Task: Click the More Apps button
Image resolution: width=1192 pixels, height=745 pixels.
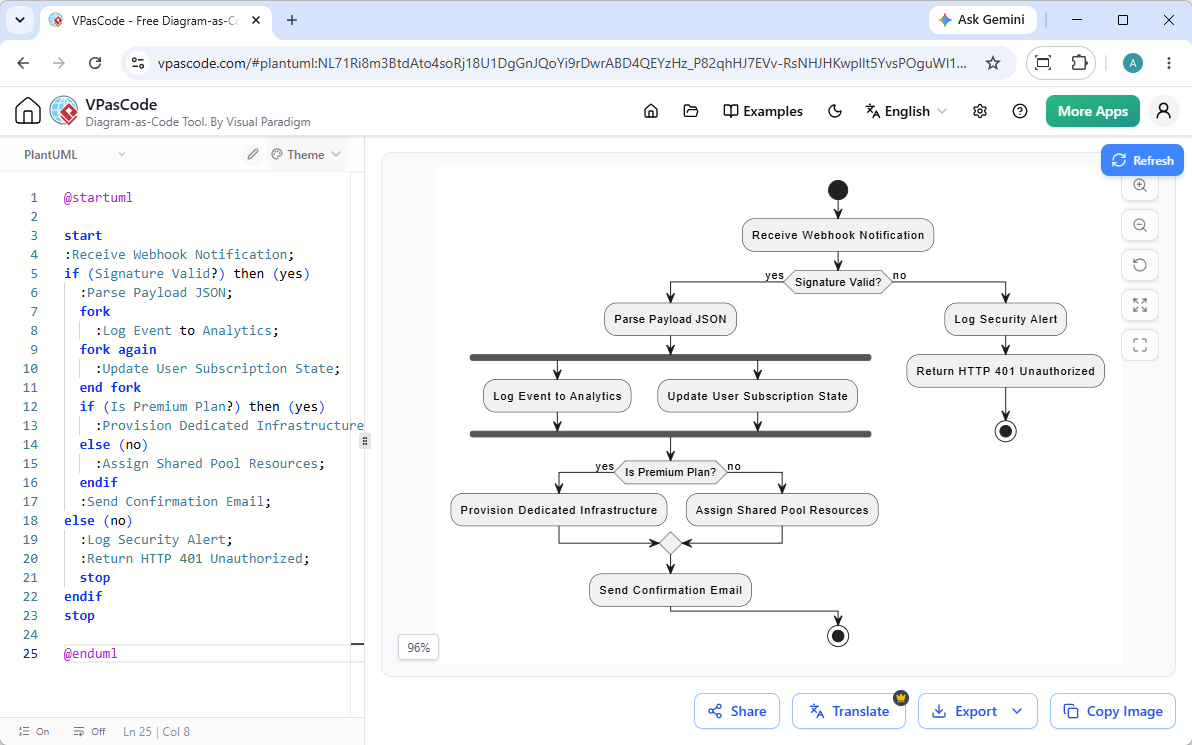Action: (1092, 111)
